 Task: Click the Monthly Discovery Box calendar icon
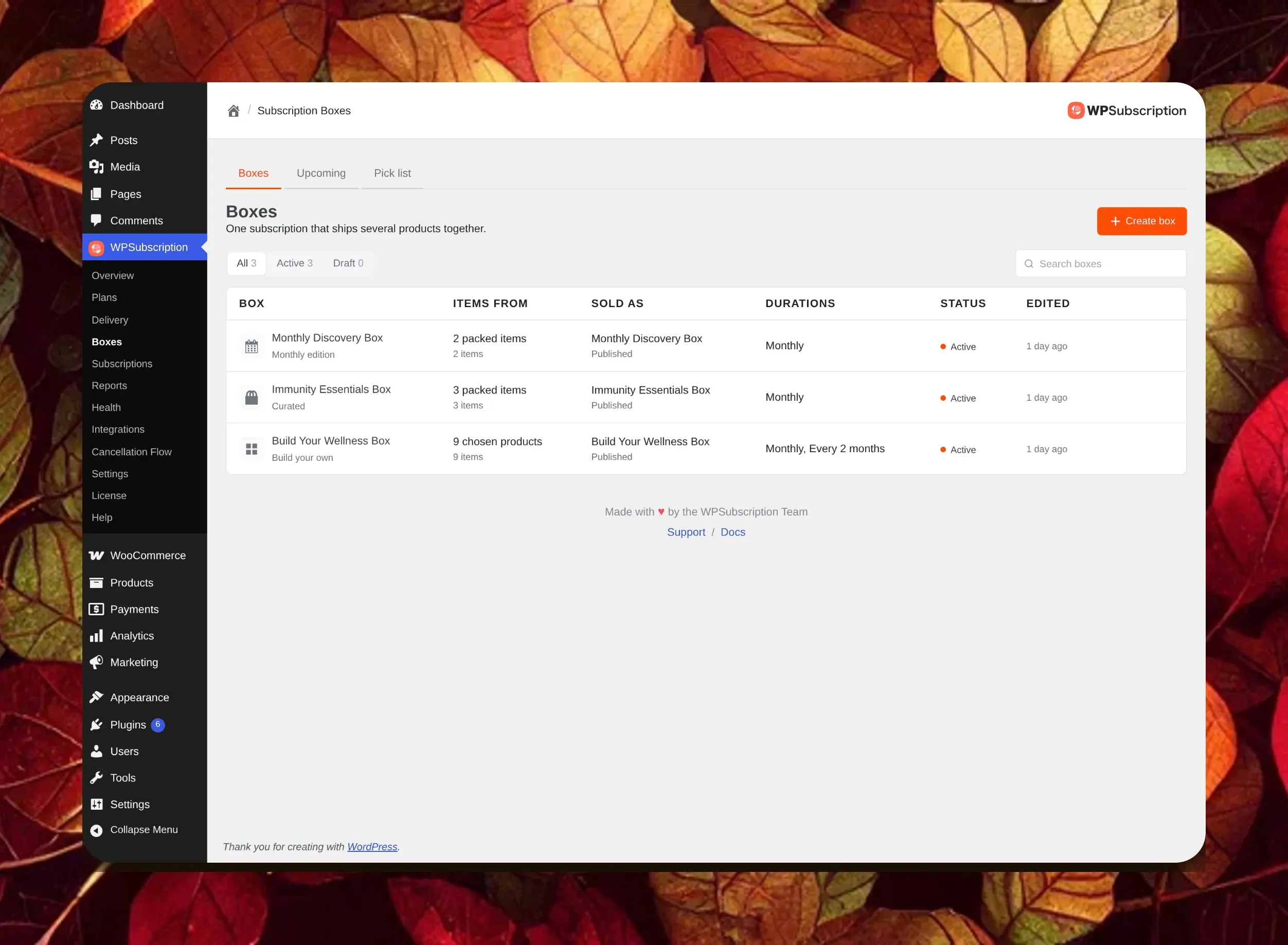(x=252, y=346)
